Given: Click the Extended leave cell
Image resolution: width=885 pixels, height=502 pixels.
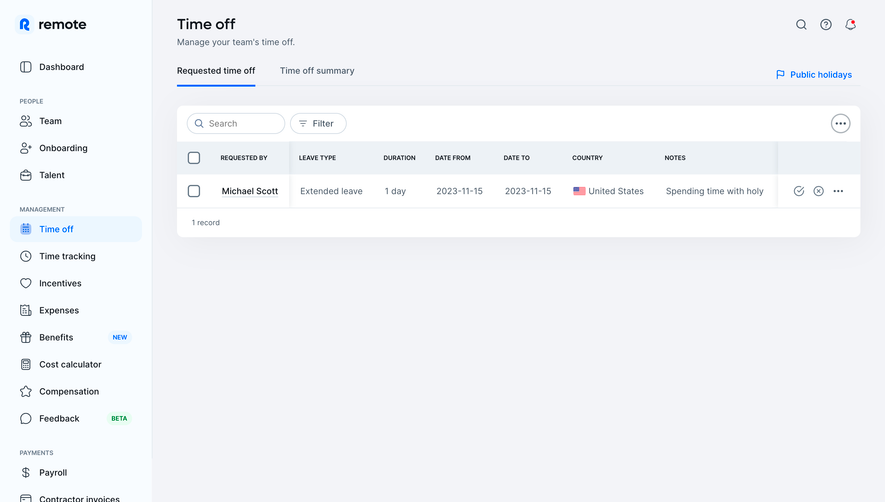Looking at the screenshot, I should pyautogui.click(x=331, y=191).
